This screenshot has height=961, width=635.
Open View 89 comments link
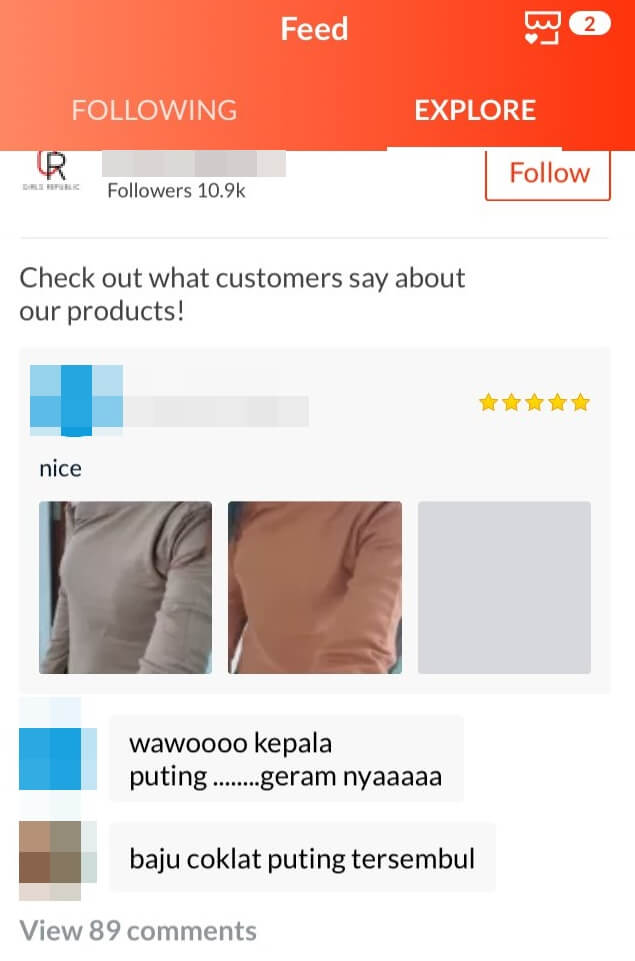[x=138, y=930]
